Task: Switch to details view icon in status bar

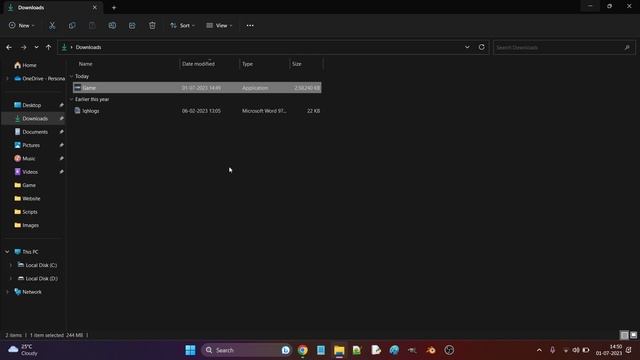Action: pos(624,335)
